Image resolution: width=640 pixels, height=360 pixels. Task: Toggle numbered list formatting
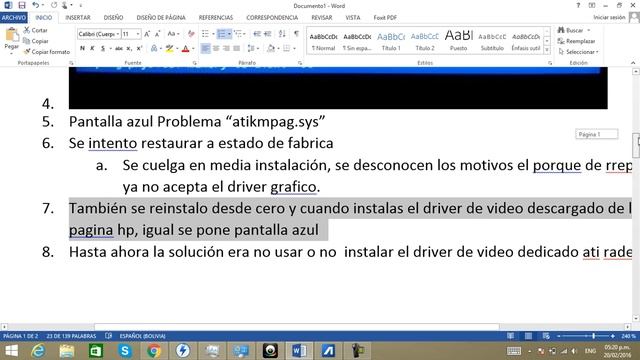[x=221, y=34]
